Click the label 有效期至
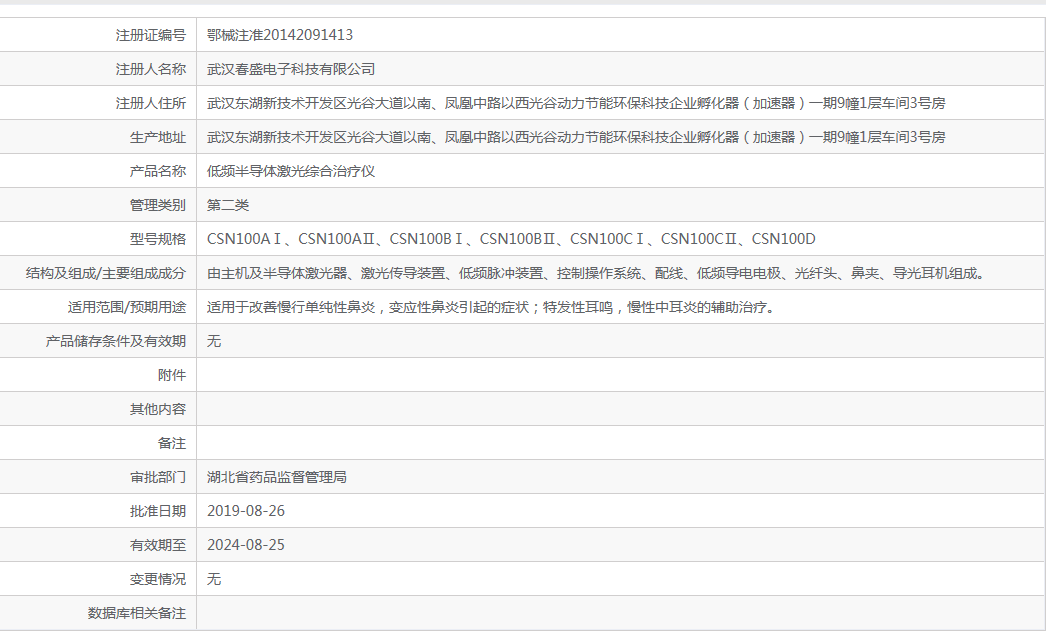Viewport: 1046px width, 640px height. point(157,546)
